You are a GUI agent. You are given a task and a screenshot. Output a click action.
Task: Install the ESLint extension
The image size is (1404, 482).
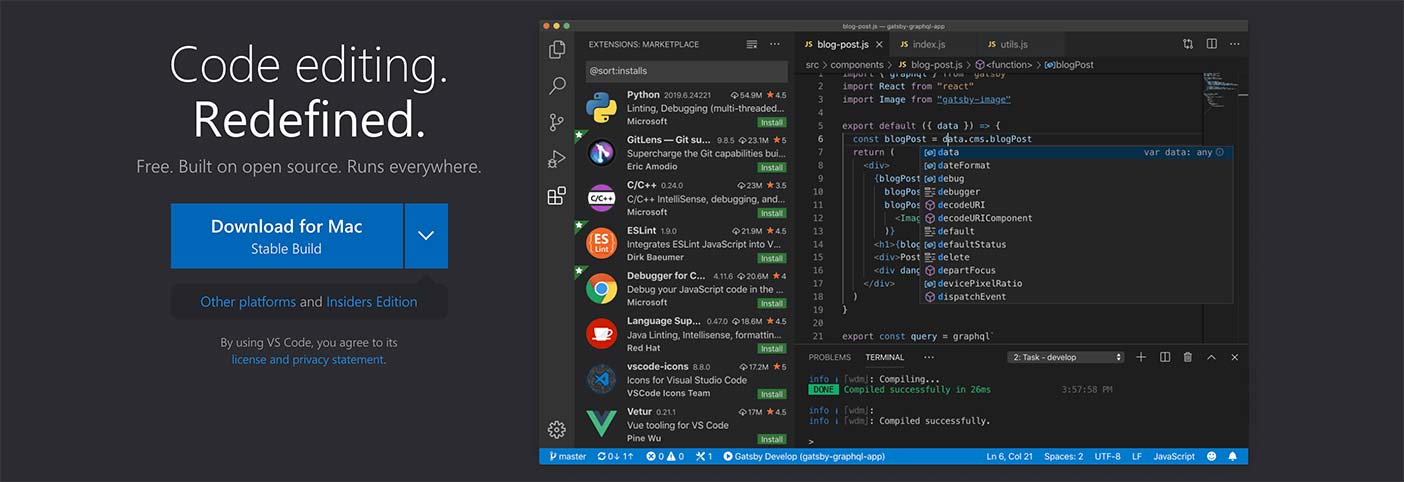[772, 258]
